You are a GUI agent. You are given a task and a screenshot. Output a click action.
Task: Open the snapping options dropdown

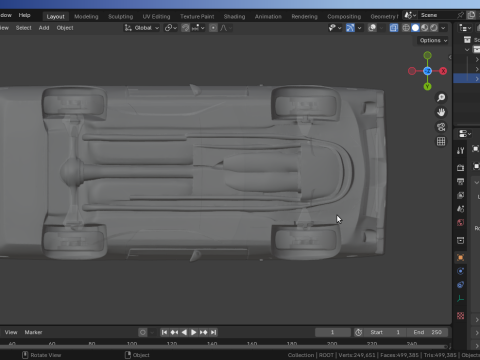[198, 28]
